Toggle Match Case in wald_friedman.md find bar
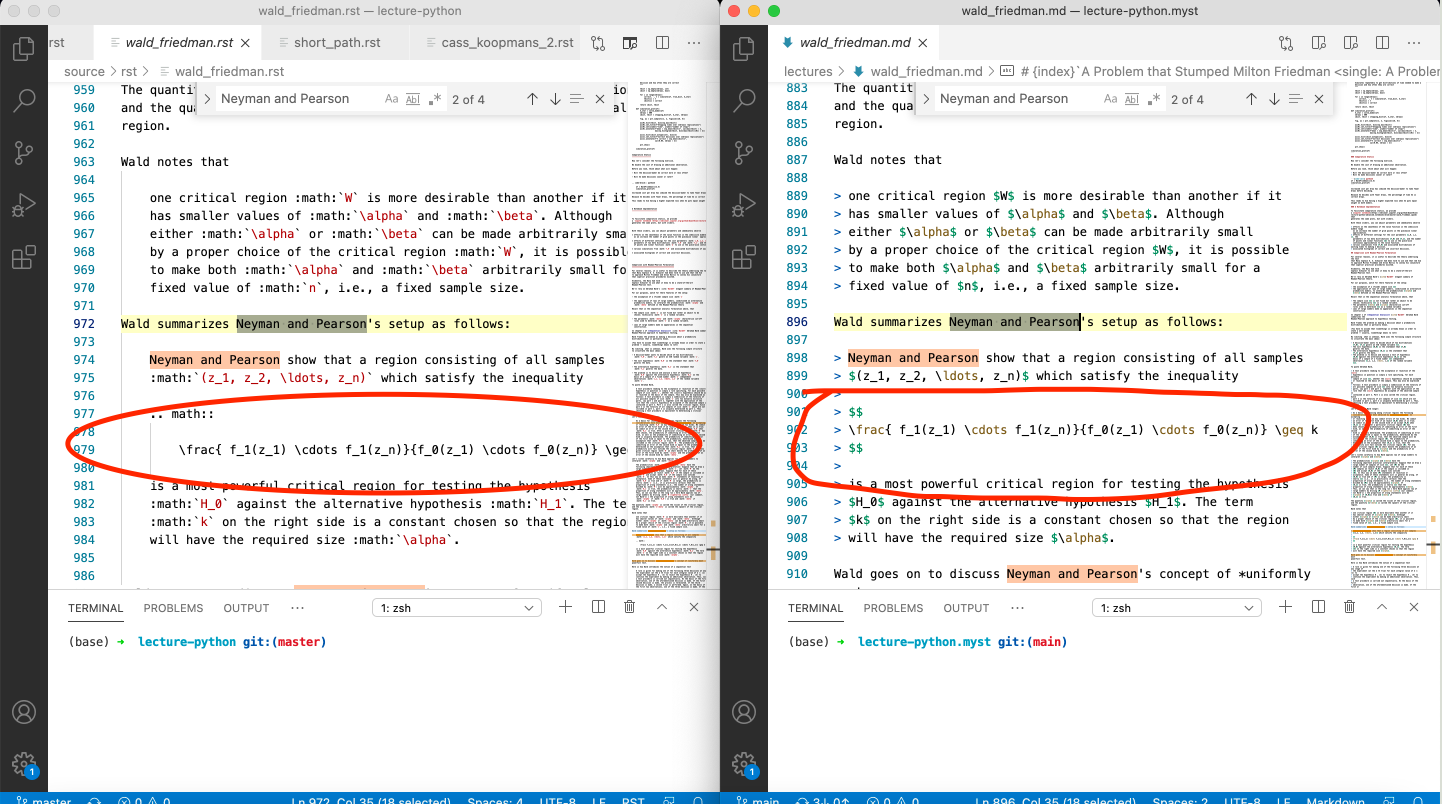1442x804 pixels. click(x=1111, y=99)
